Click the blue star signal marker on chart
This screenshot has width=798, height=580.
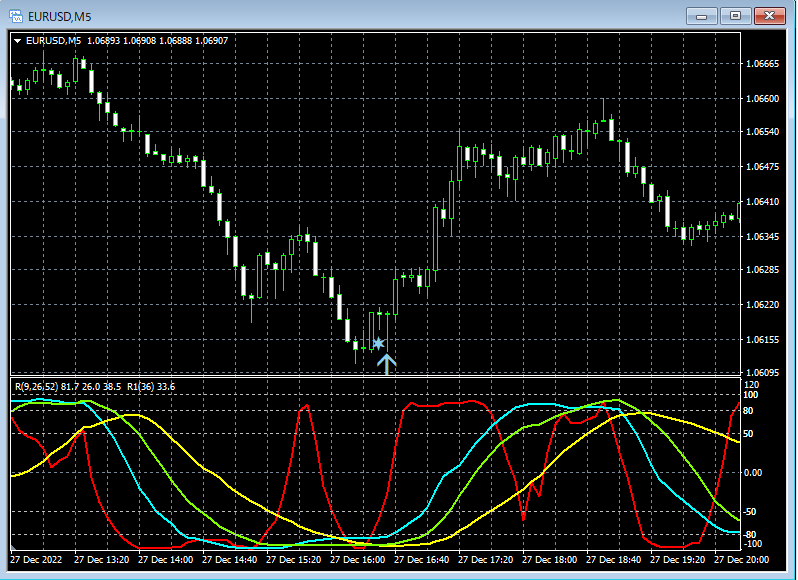(378, 343)
